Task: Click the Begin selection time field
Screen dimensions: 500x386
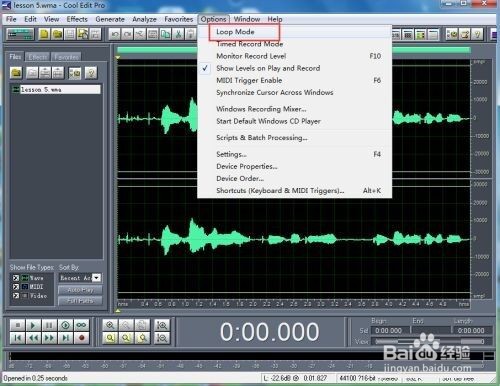Action: (389, 331)
